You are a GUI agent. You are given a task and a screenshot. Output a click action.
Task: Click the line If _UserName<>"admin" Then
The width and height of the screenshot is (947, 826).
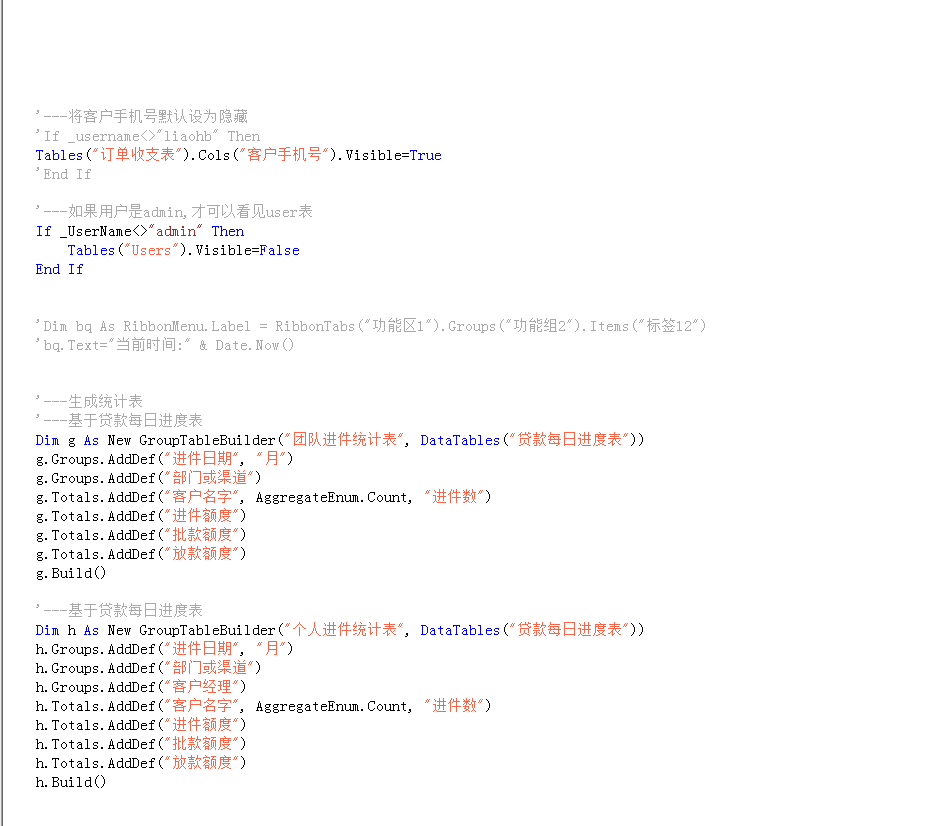(x=140, y=231)
